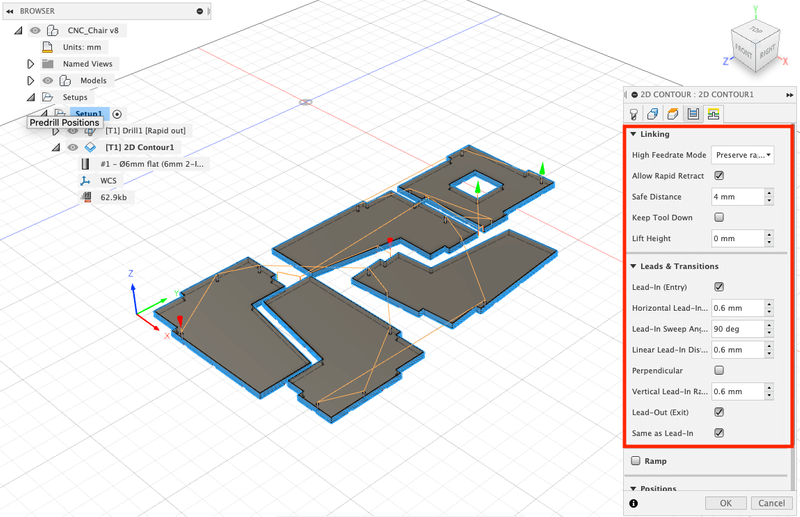Image resolution: width=800 pixels, height=517 pixels.
Task: Collapse the Linking section
Action: [633, 134]
